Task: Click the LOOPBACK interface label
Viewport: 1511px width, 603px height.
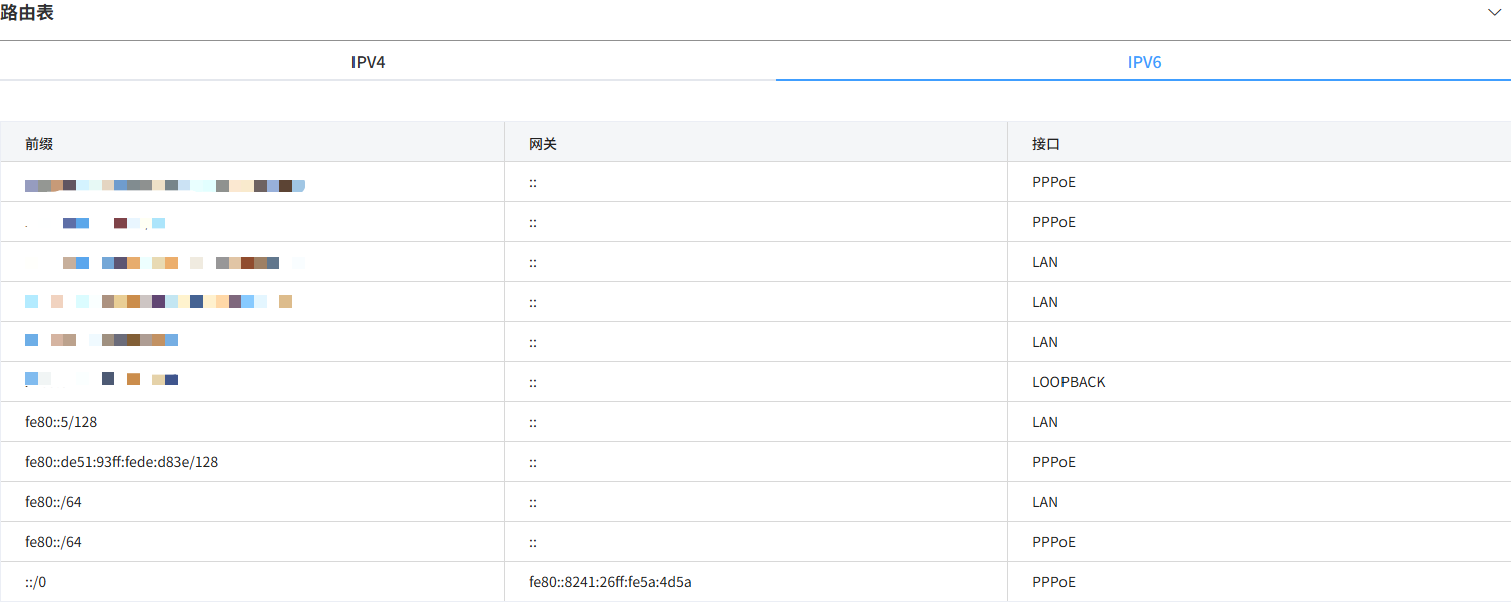Action: (1068, 381)
